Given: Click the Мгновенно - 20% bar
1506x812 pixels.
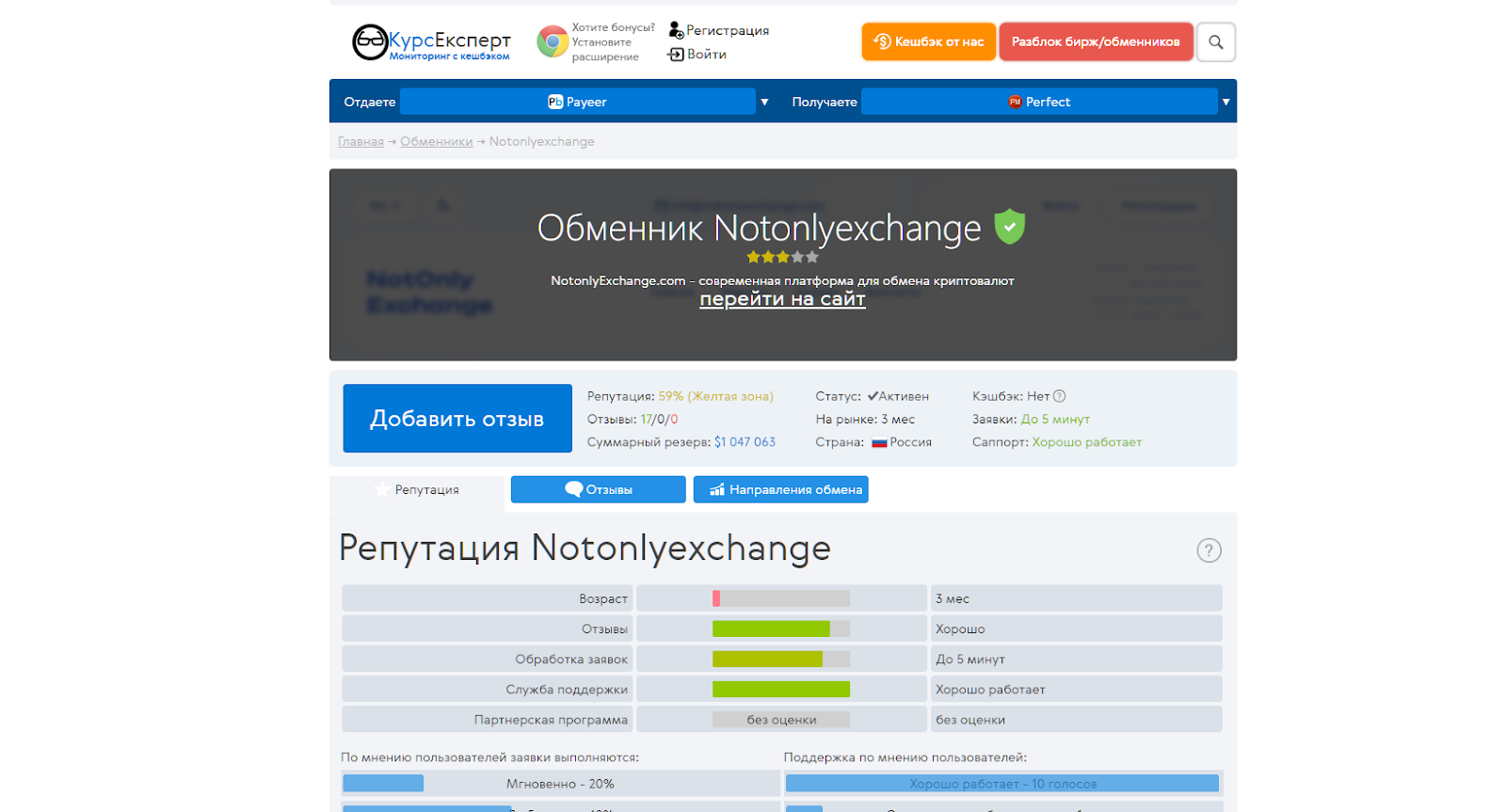Looking at the screenshot, I should point(560,784).
